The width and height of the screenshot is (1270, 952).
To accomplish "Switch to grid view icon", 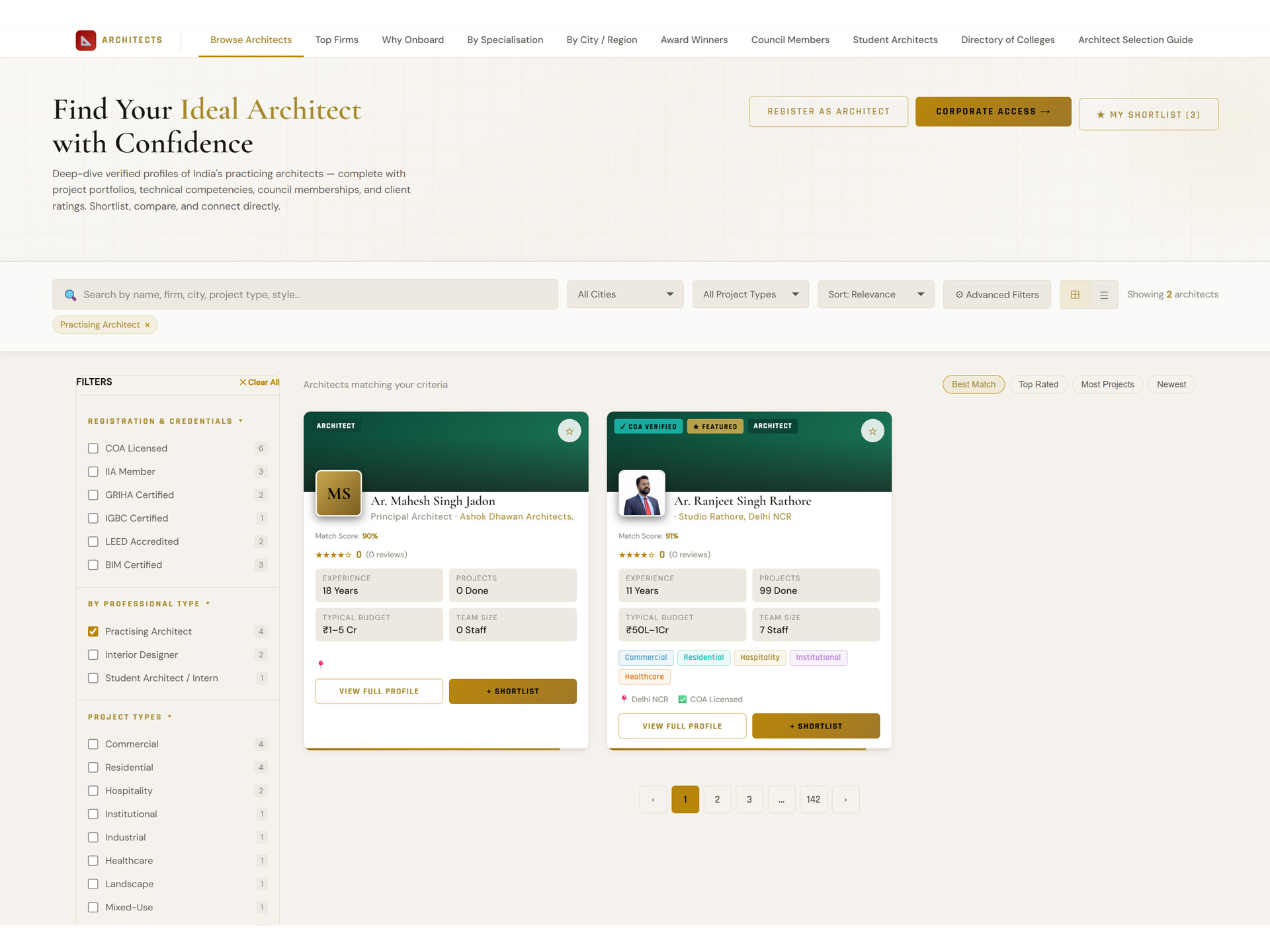I will [x=1075, y=295].
